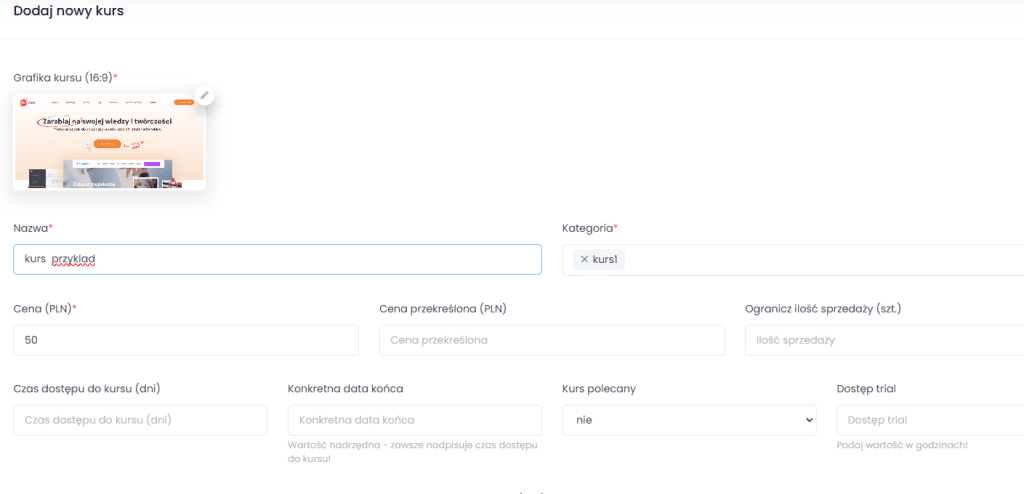
Task: Click the "Kurs polecany" label text
Action: click(x=599, y=388)
